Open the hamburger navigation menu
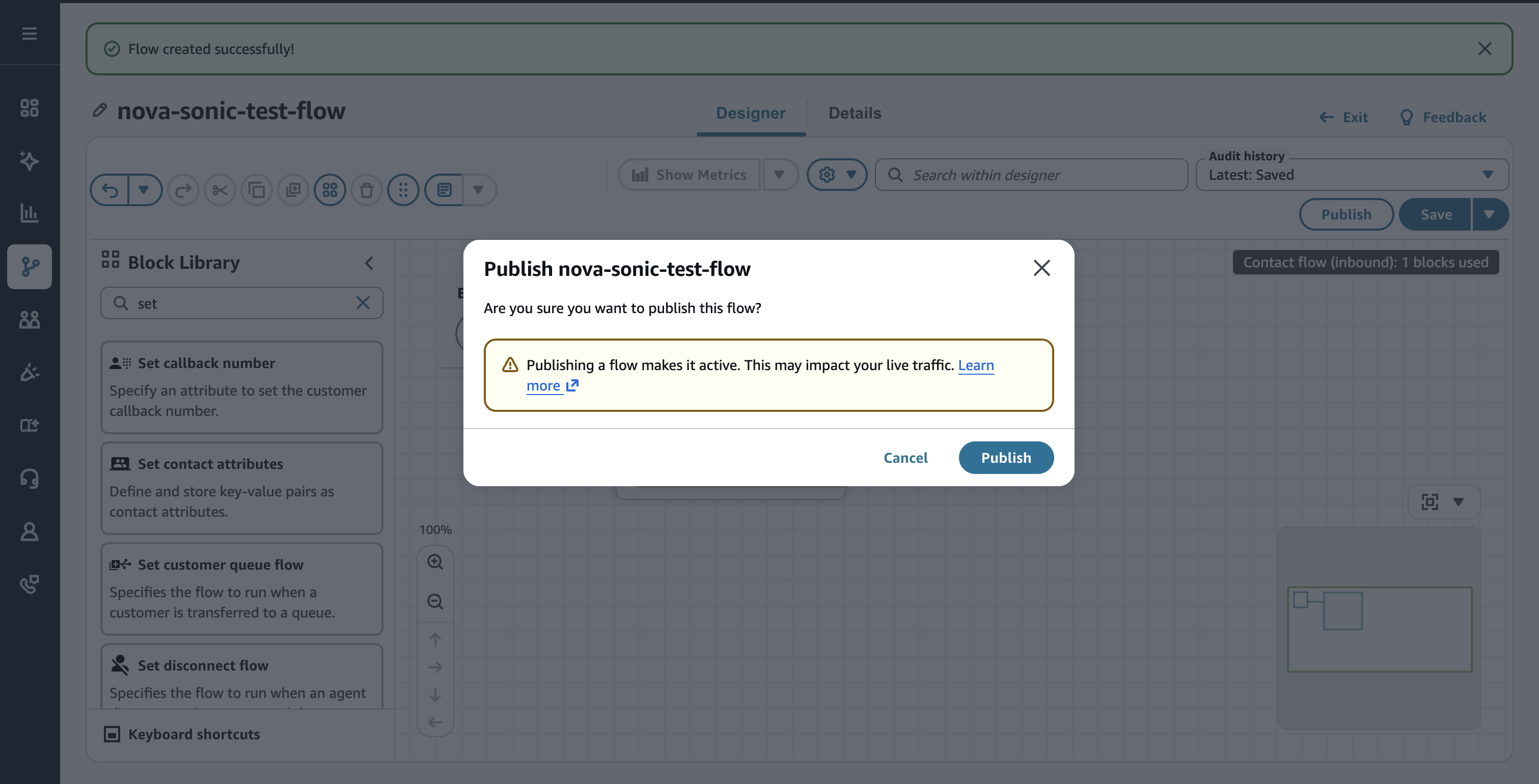The width and height of the screenshot is (1539, 784). coord(29,34)
